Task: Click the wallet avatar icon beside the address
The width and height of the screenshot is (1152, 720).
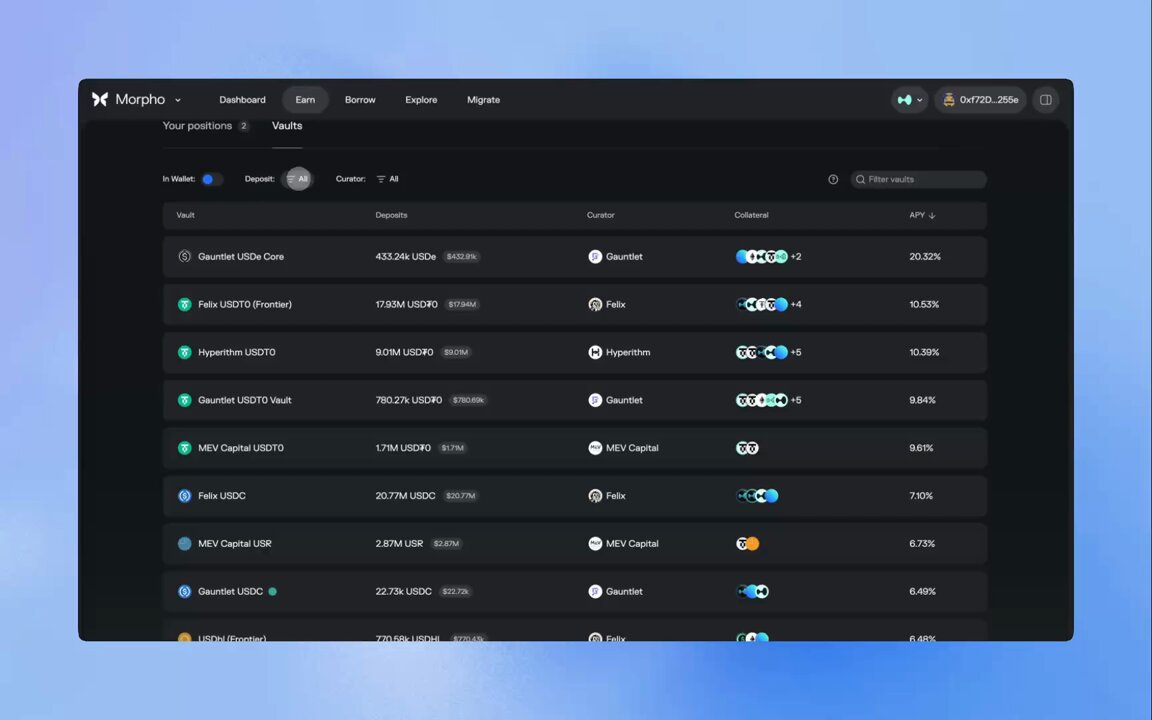Action: [949, 99]
